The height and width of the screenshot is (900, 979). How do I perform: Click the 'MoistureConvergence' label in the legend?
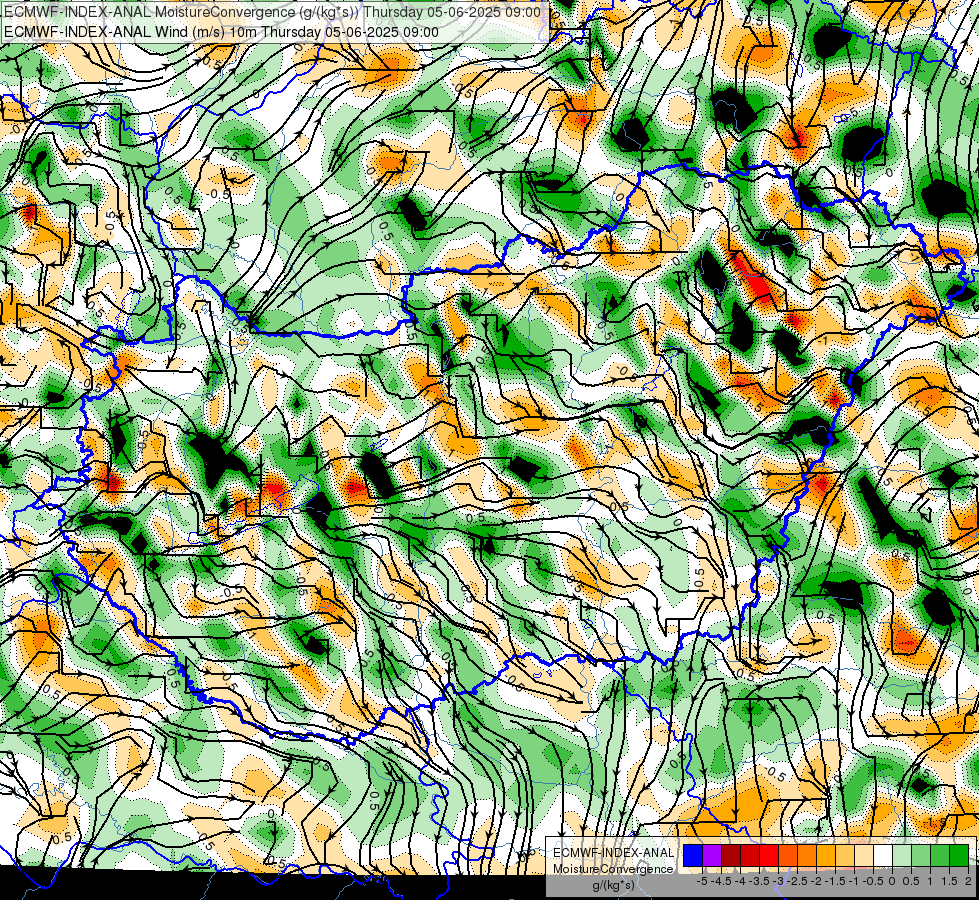pos(613,869)
